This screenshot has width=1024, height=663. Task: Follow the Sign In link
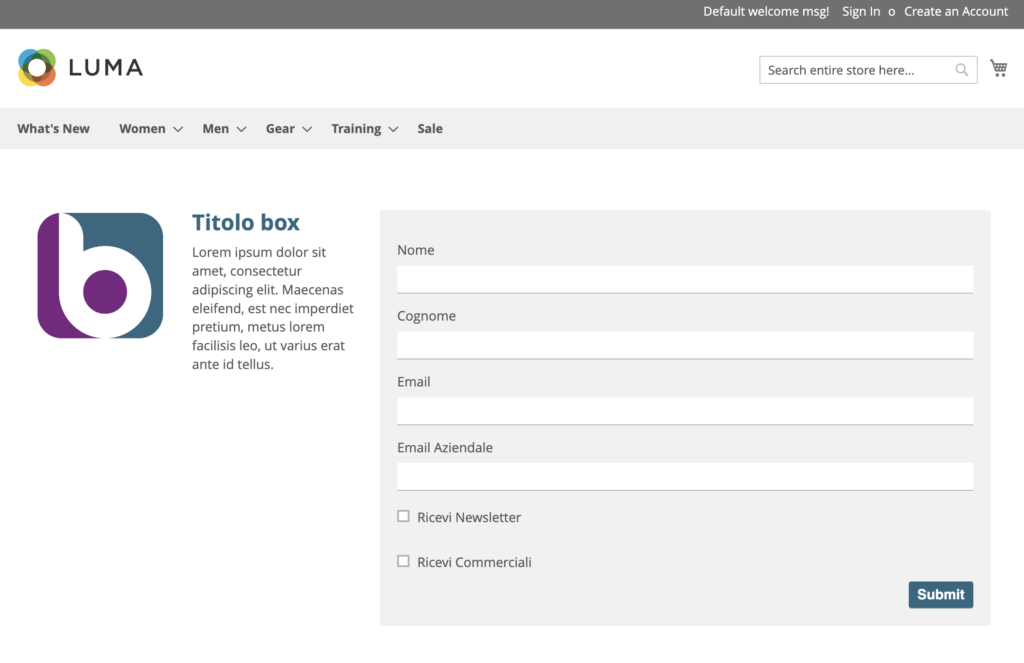(x=861, y=12)
